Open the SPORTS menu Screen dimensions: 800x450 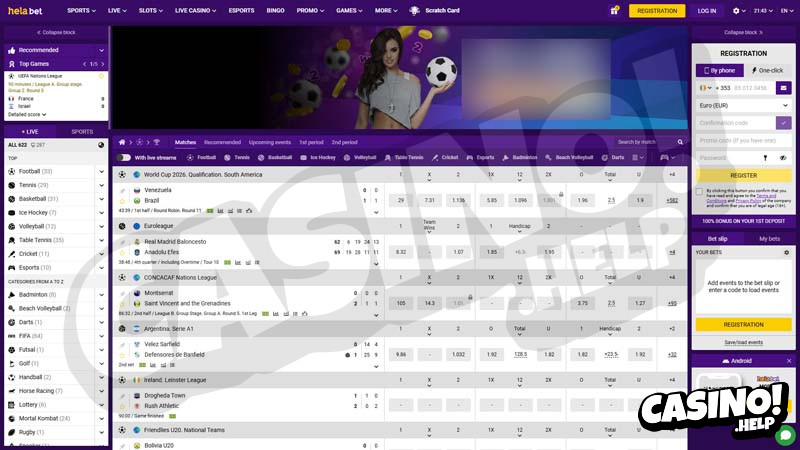(x=81, y=10)
